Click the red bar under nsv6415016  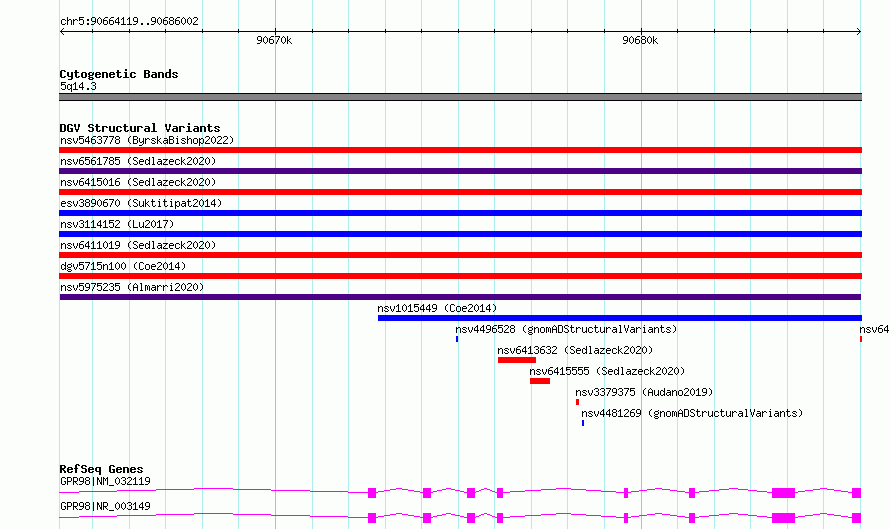point(460,192)
